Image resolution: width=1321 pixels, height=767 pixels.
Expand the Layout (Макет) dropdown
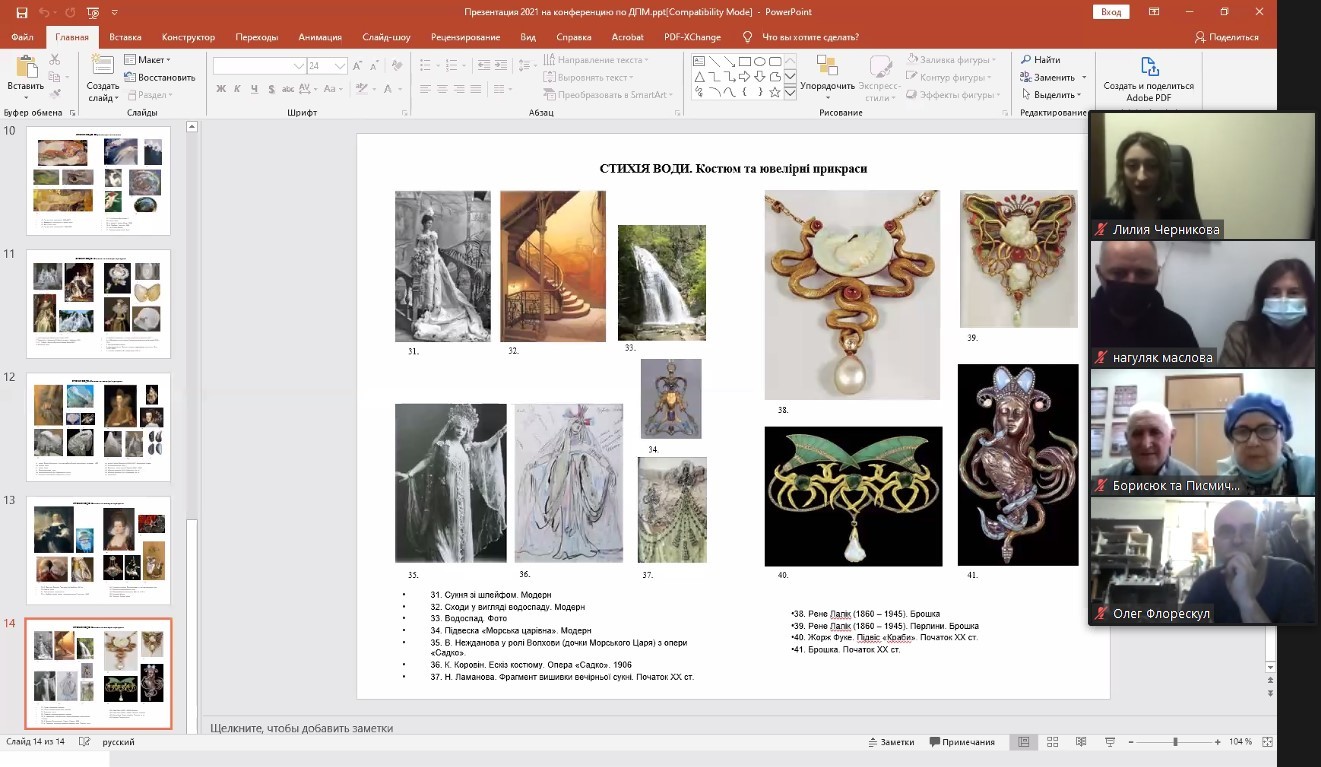point(149,60)
